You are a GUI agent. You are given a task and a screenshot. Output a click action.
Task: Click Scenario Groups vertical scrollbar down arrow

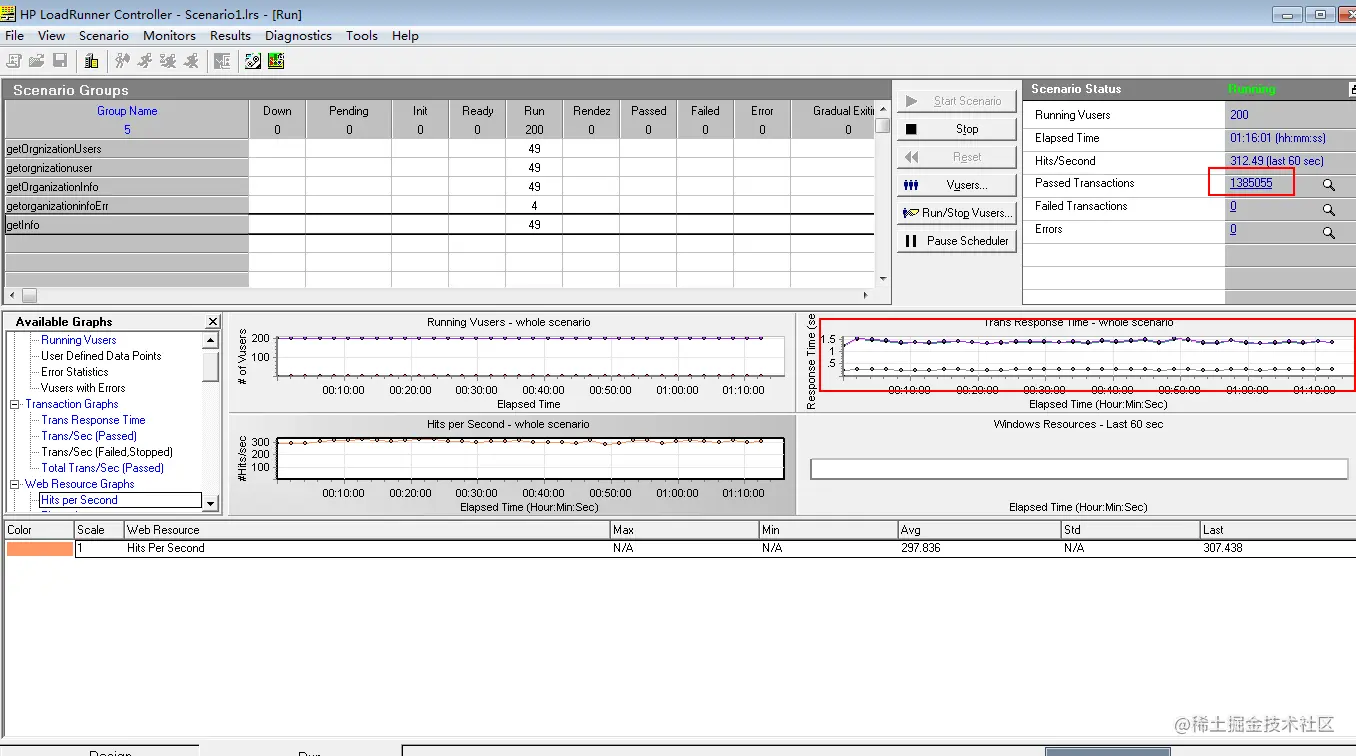(x=882, y=279)
